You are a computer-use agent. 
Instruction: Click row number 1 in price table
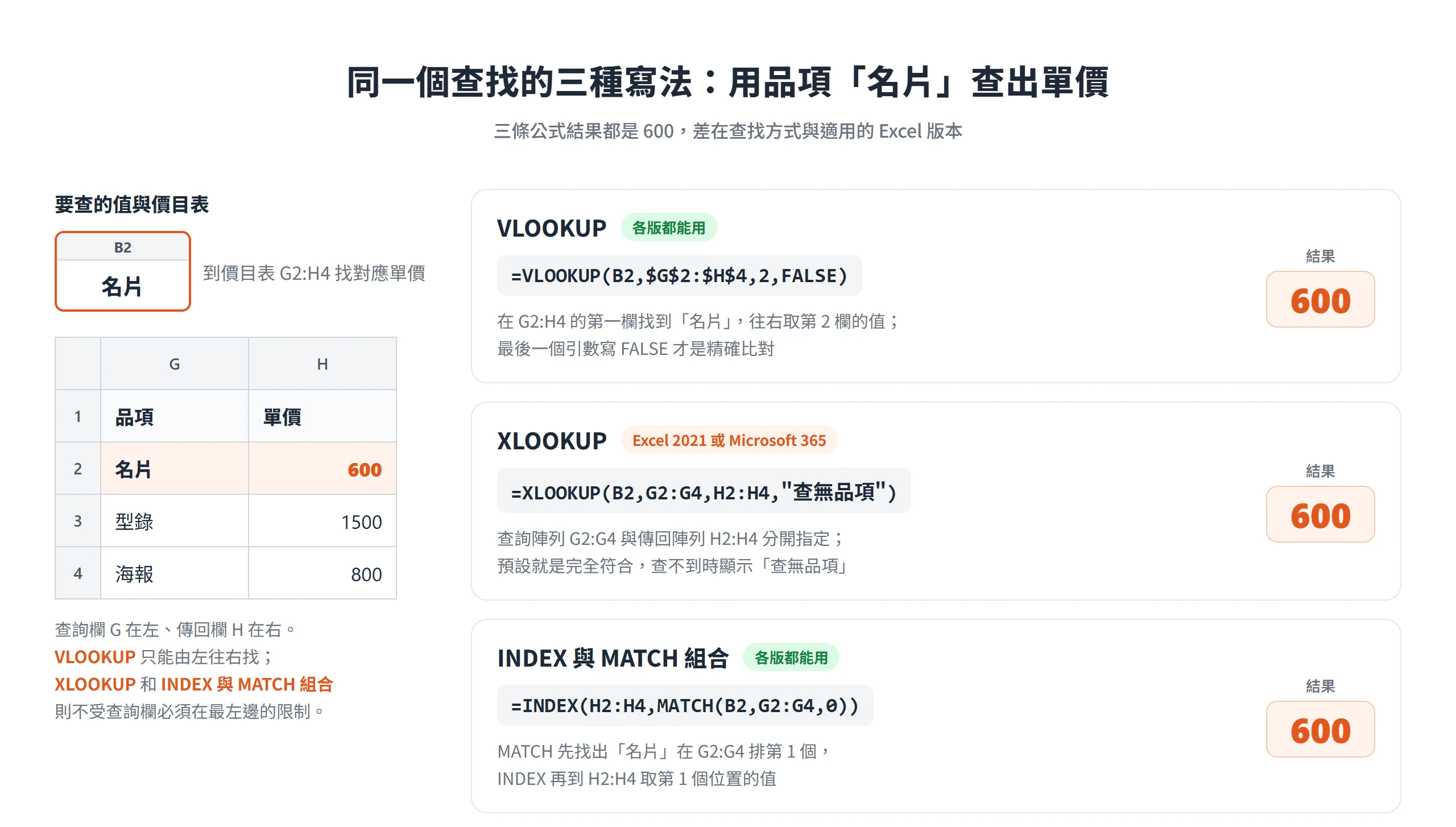[x=78, y=416]
